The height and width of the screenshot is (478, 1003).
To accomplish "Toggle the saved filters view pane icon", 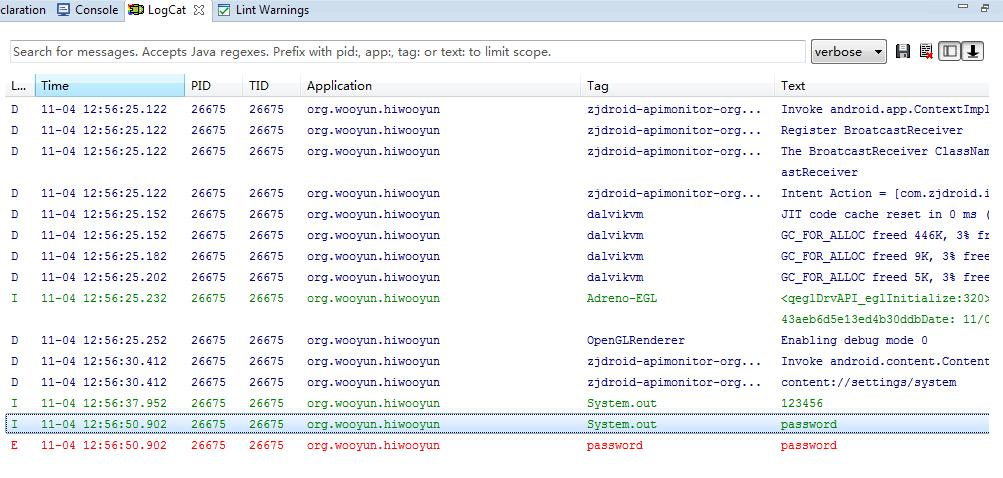I will (949, 52).
